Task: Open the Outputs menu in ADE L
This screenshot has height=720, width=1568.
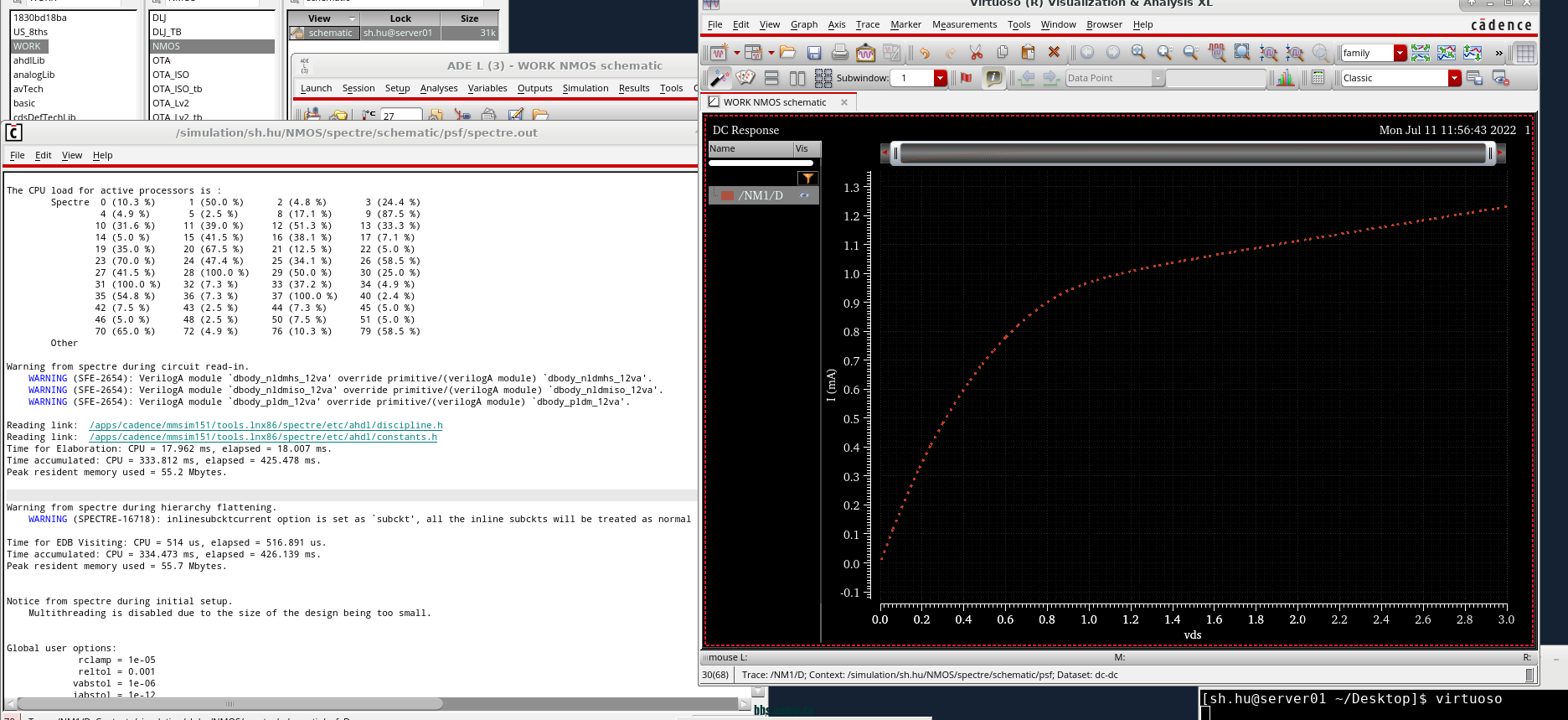Action: tap(534, 88)
